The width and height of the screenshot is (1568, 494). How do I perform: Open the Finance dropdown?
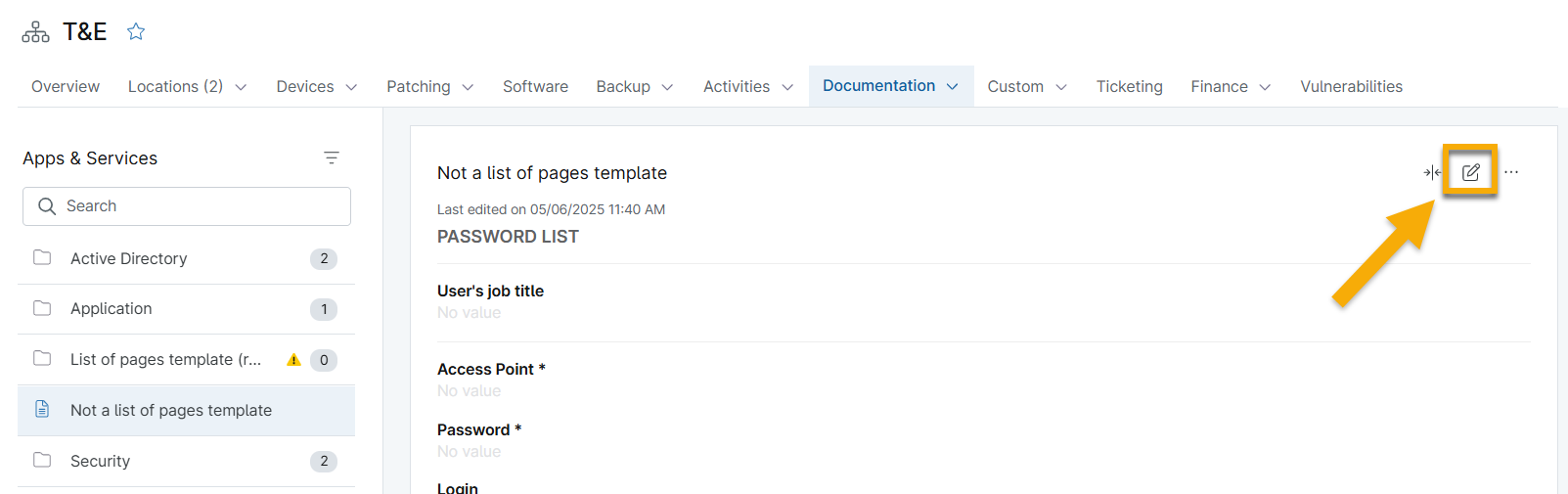[x=1230, y=86]
